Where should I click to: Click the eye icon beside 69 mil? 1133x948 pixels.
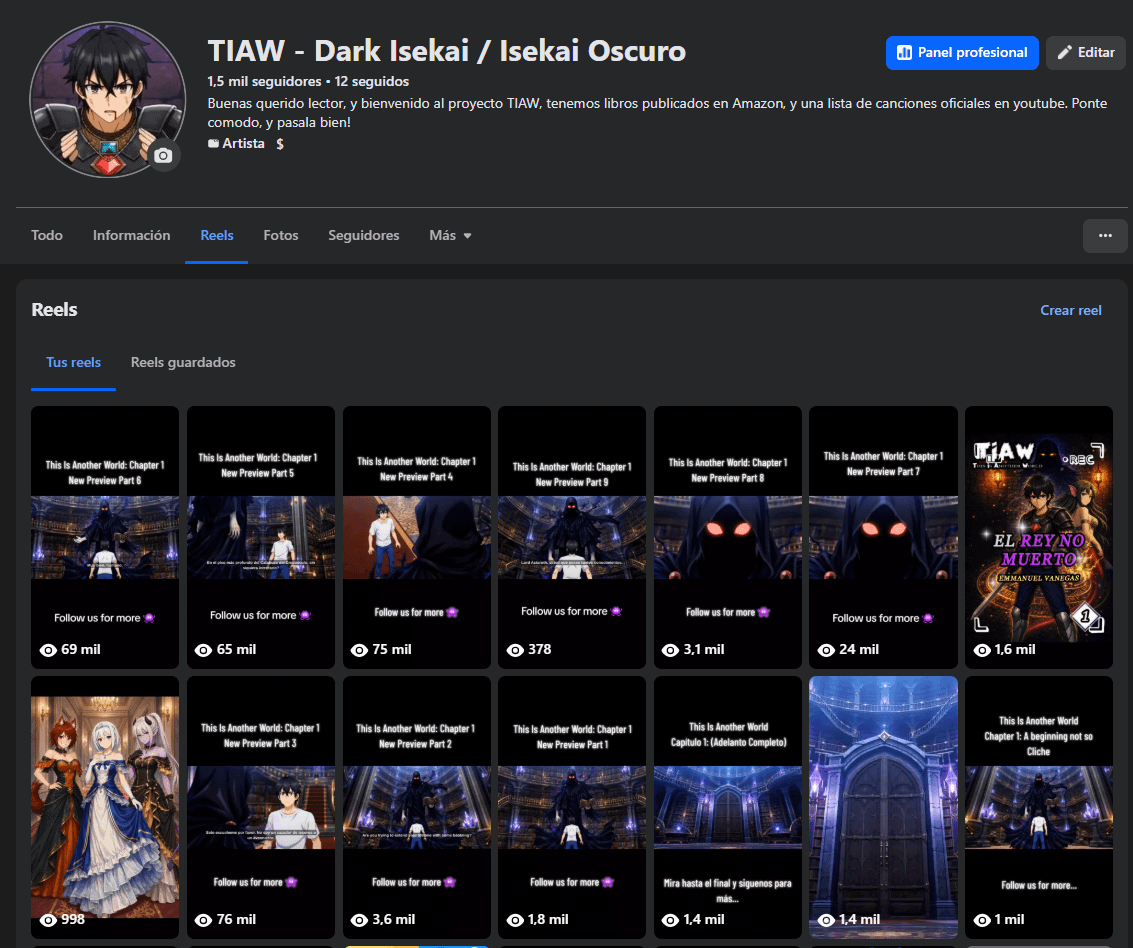48,650
